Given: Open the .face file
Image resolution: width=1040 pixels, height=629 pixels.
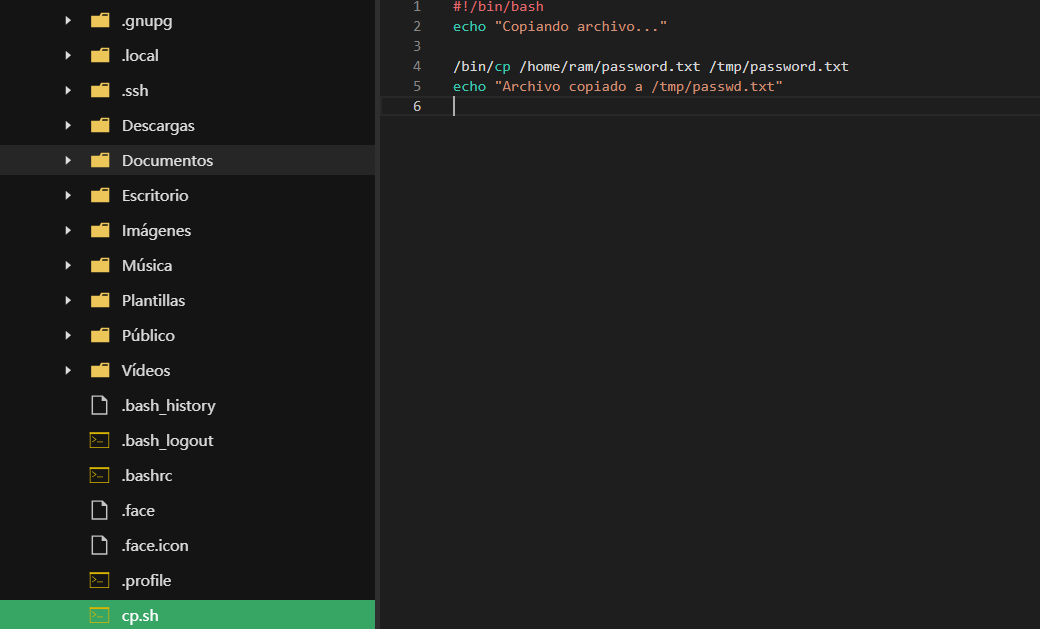Looking at the screenshot, I should click(x=138, y=511).
